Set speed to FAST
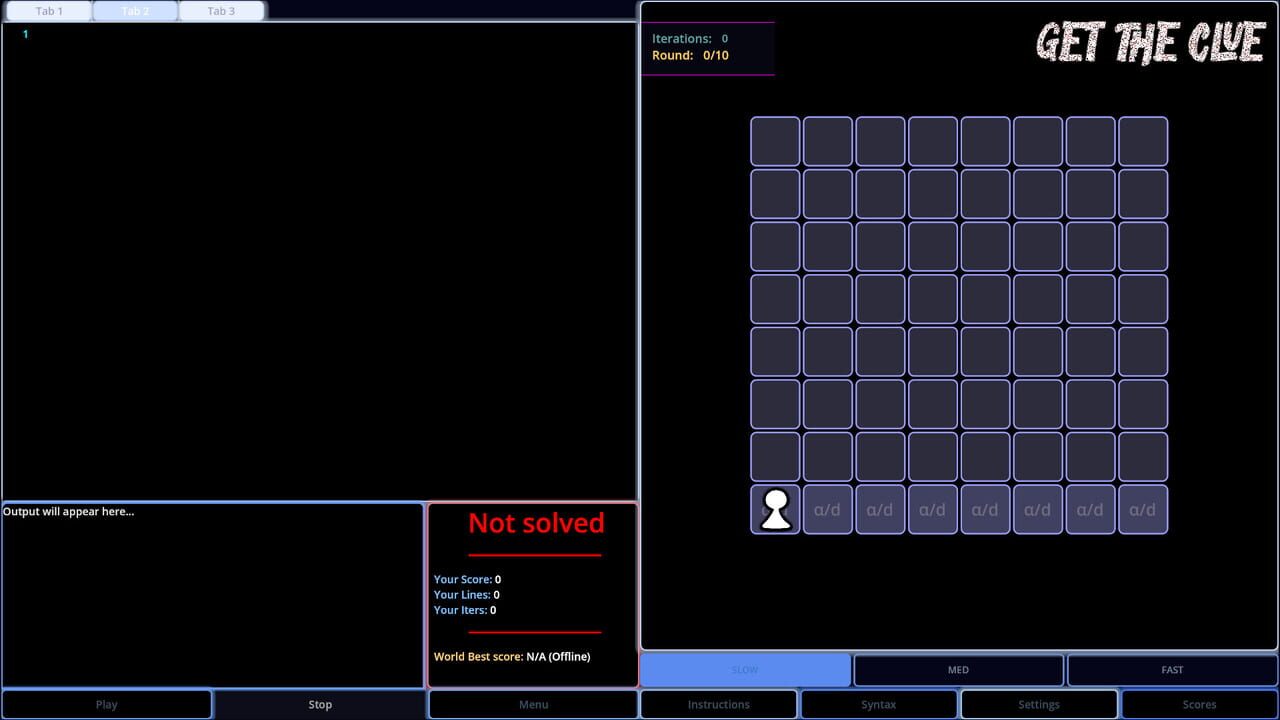The width and height of the screenshot is (1280, 720). click(1172, 670)
